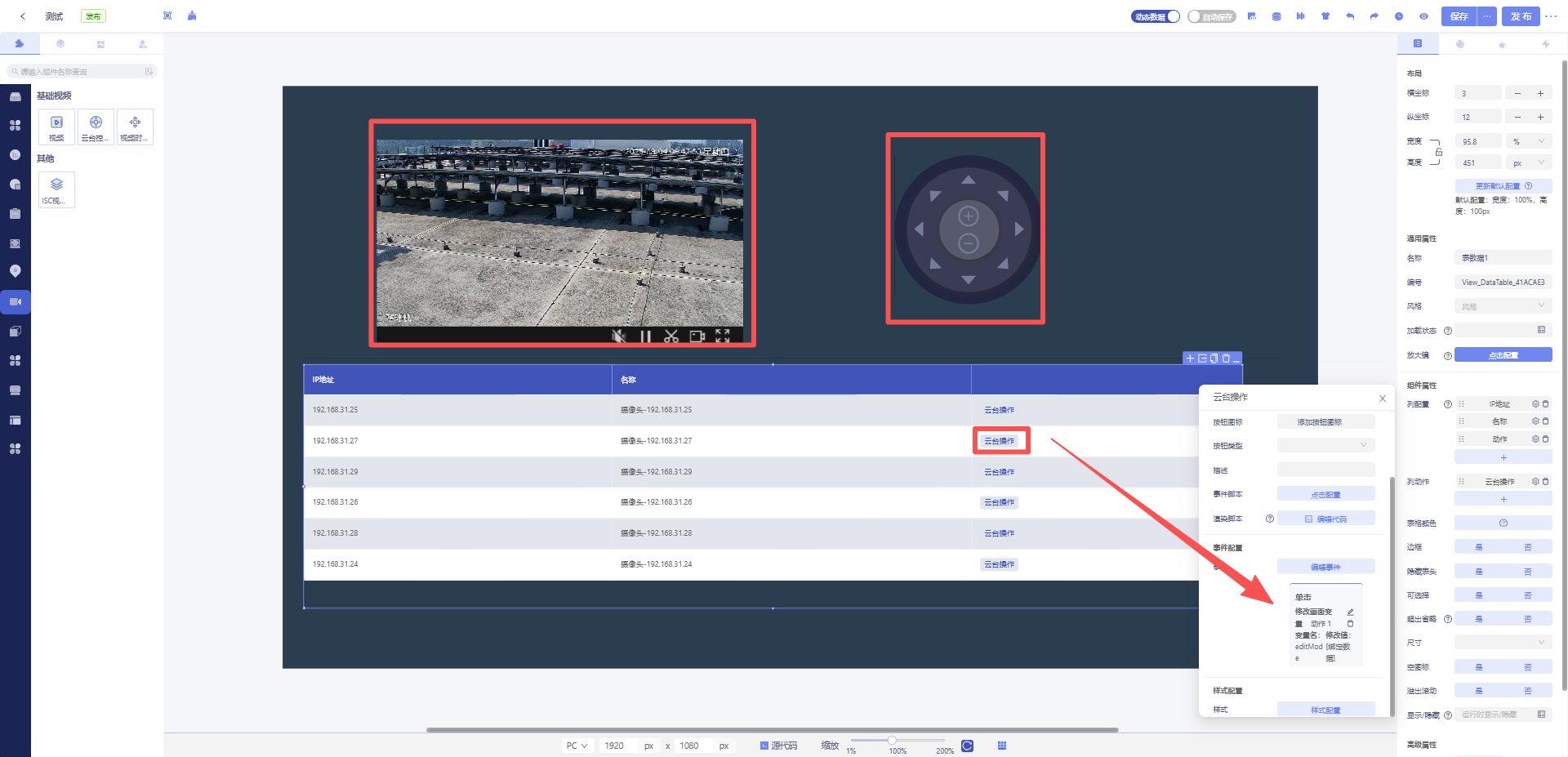Viewport: 1568px width, 757px height.
Task: Open the 风格 dropdown
Action: (x=1503, y=306)
